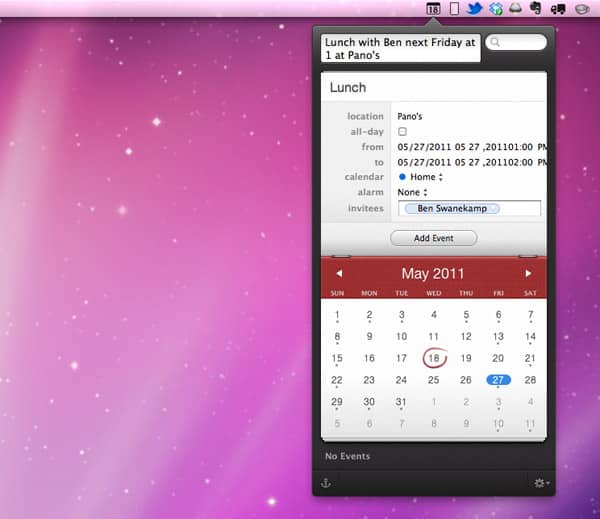Click the anchor pin icon
Viewport: 600px width, 519px height.
(x=325, y=483)
